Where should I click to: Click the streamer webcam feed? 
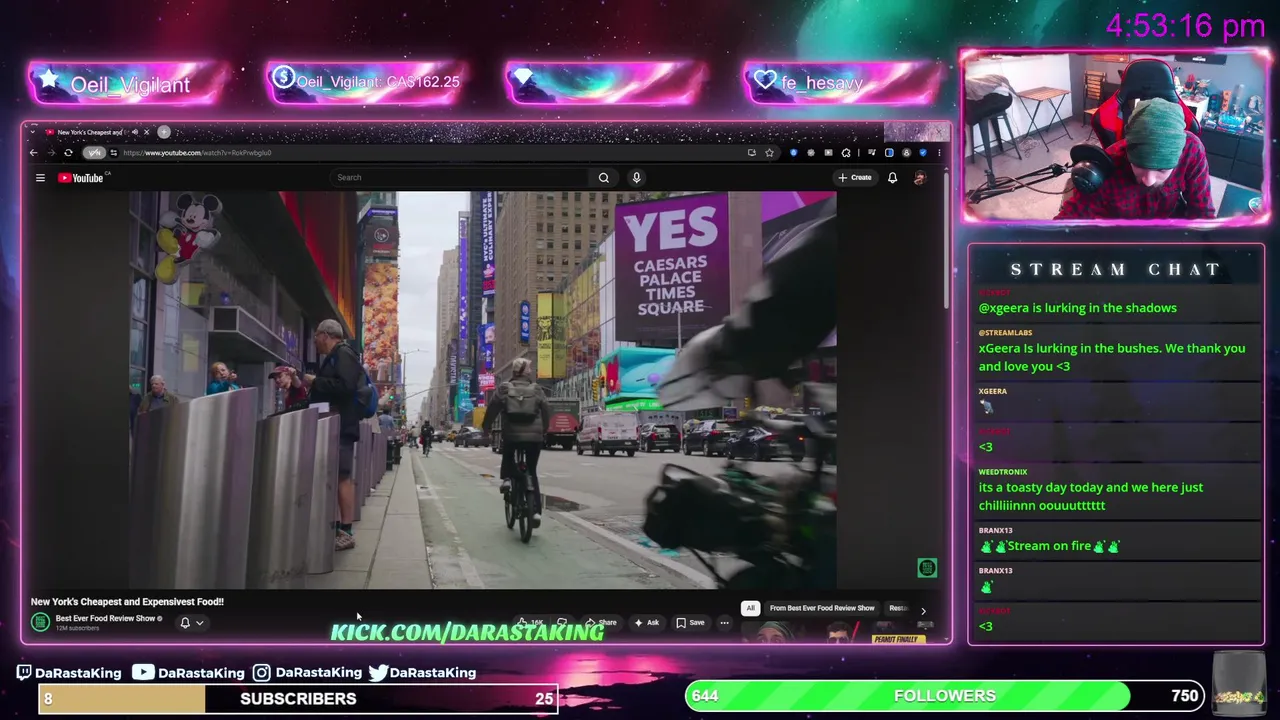[x=1115, y=136]
